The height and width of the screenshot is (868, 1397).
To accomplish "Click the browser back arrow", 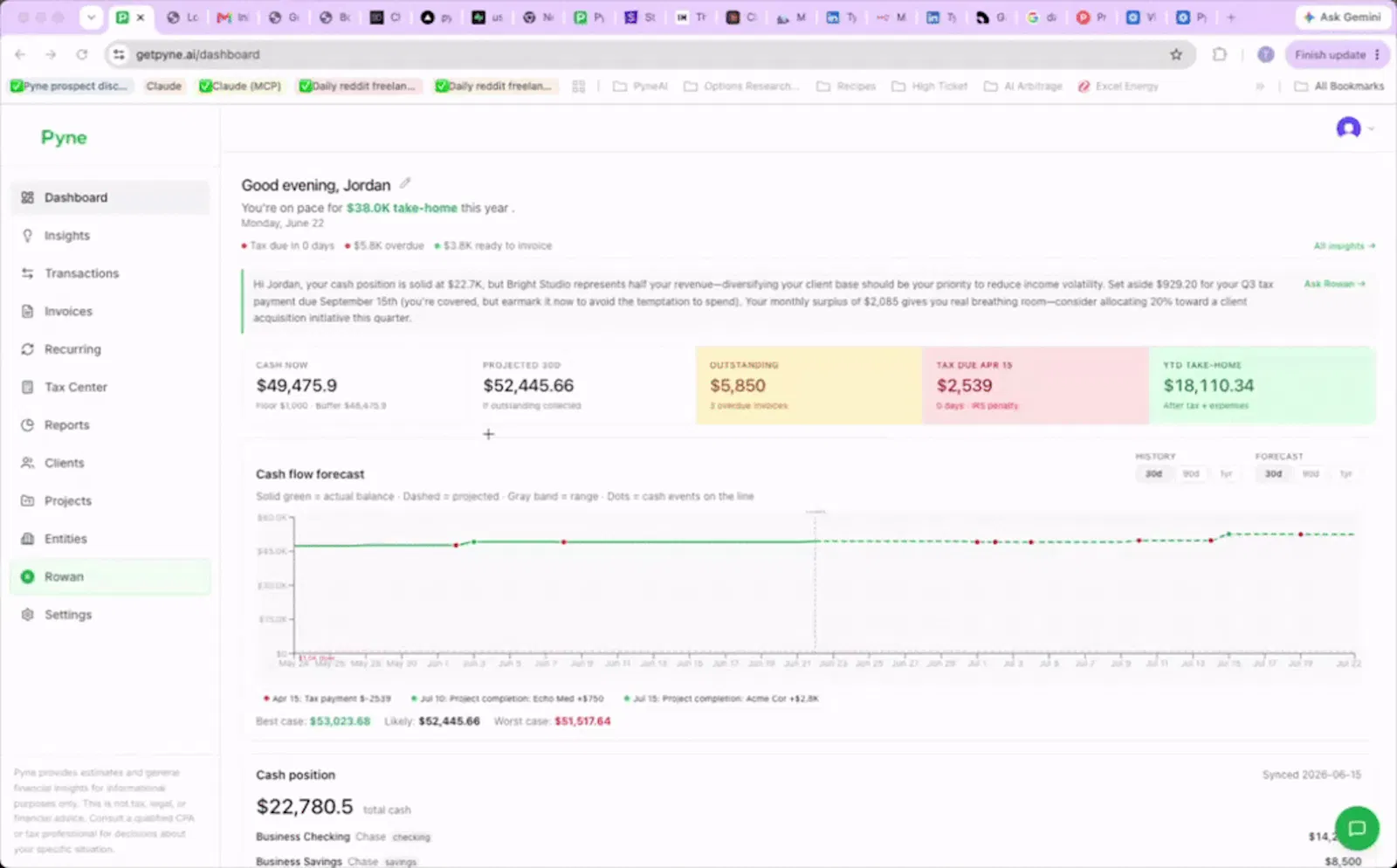I will pos(20,54).
